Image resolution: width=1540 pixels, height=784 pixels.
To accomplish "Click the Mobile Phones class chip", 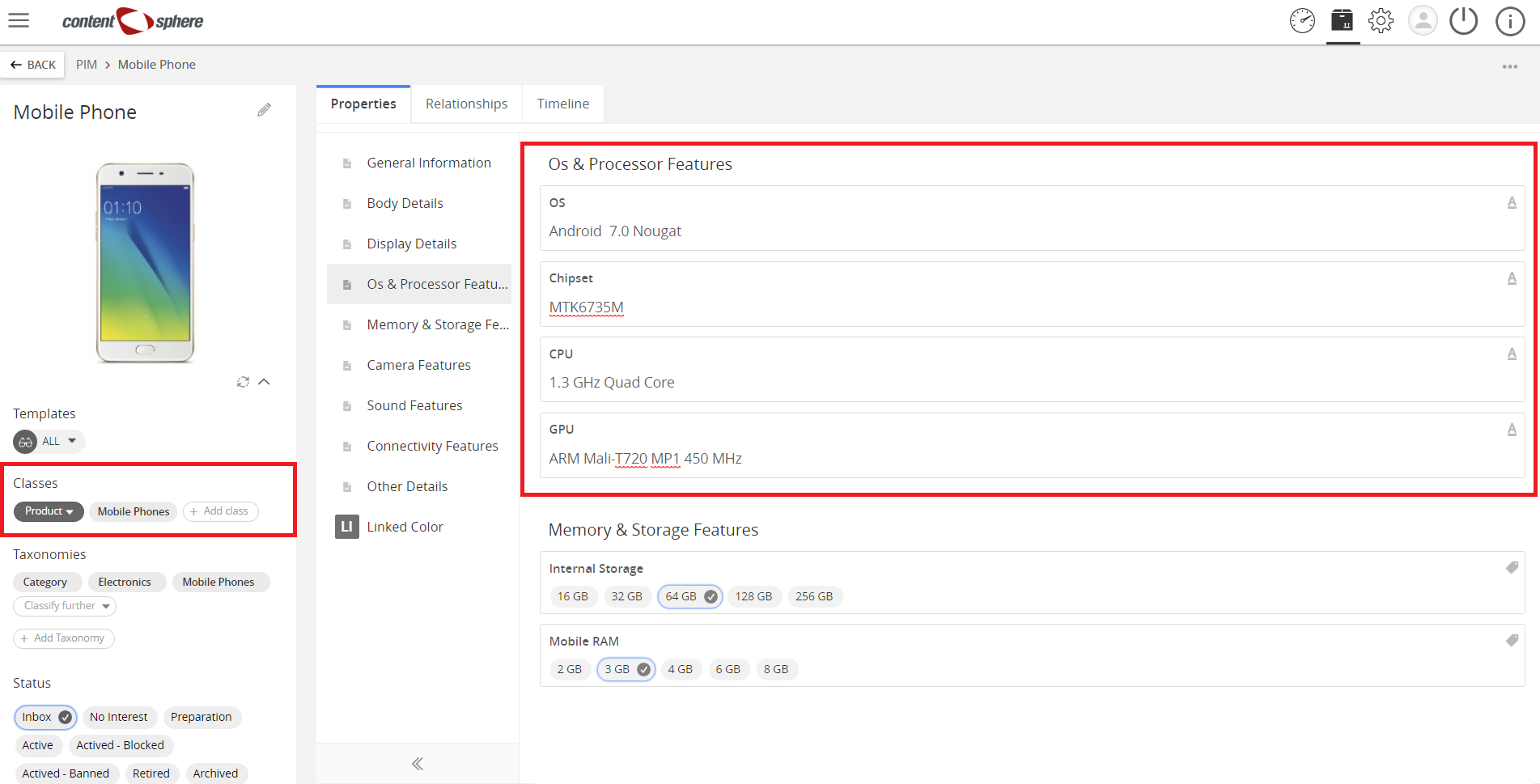I will point(134,511).
